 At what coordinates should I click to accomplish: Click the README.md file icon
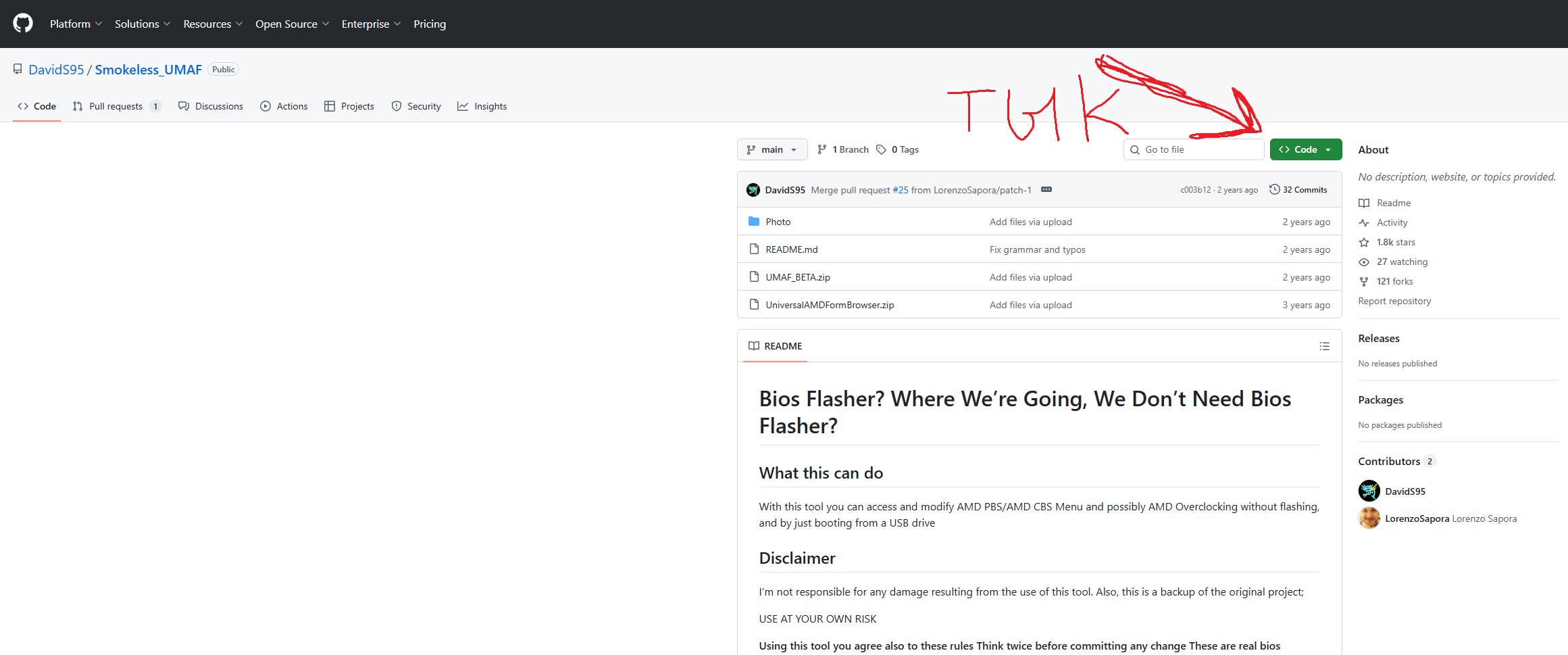(754, 249)
